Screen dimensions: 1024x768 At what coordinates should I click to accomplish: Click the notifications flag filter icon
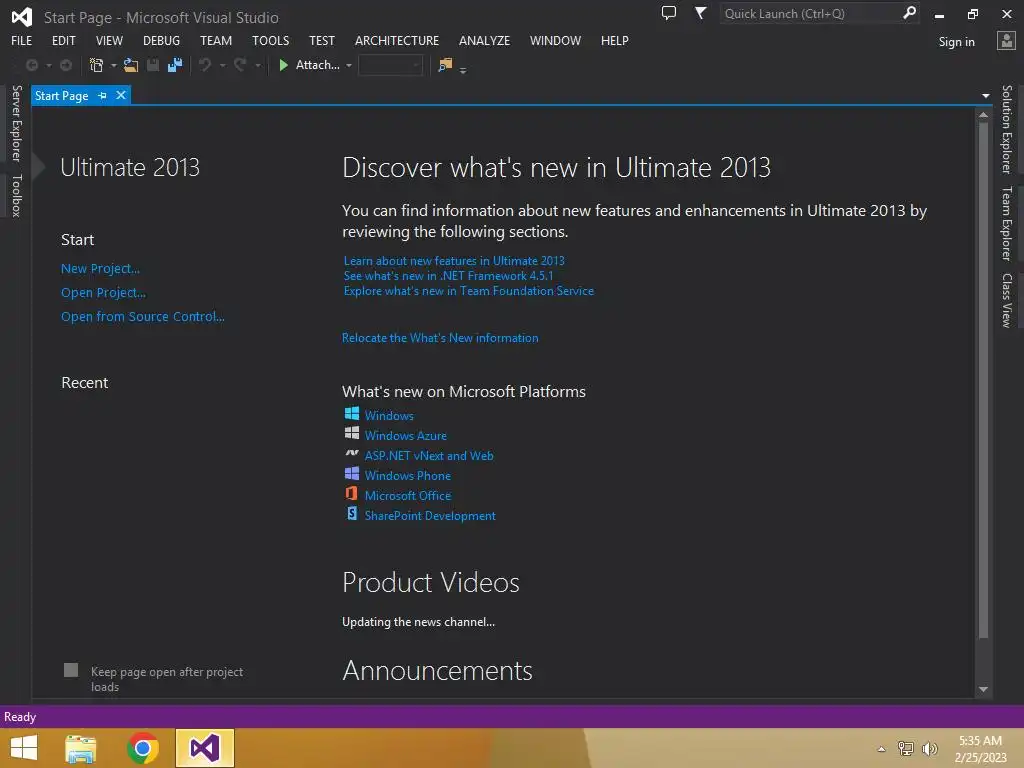[x=700, y=12]
